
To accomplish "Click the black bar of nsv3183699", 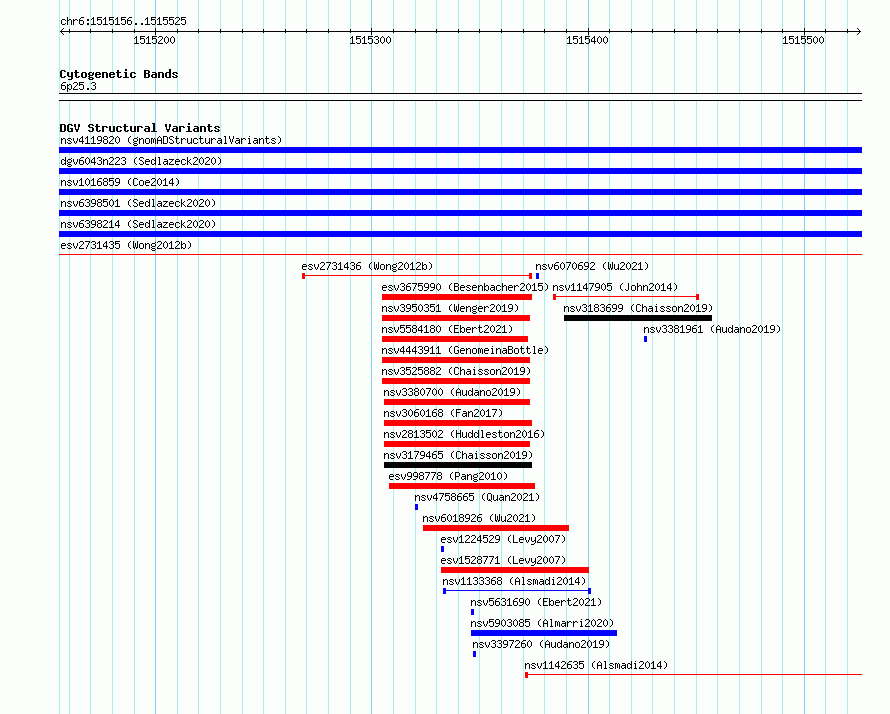I will (638, 318).
